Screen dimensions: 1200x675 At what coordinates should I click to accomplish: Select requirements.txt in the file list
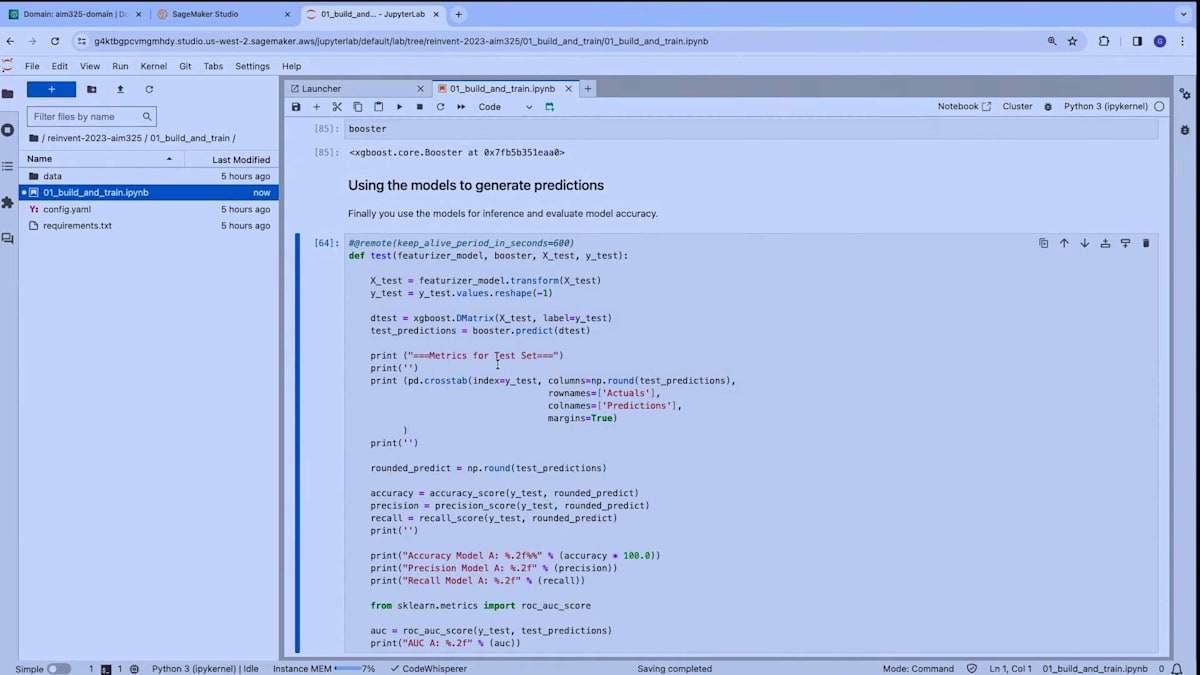[148, 225]
